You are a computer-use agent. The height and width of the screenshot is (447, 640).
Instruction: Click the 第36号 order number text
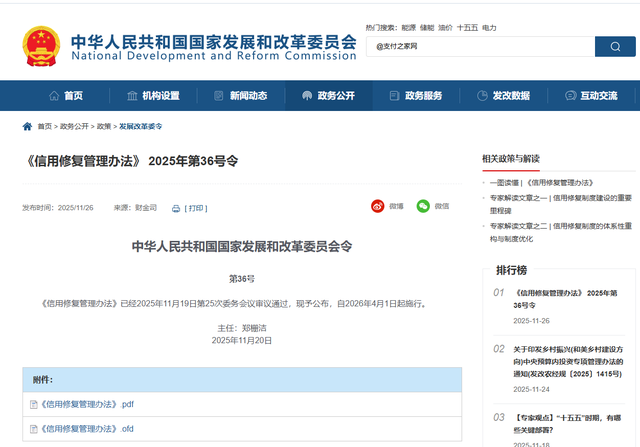coord(242,279)
